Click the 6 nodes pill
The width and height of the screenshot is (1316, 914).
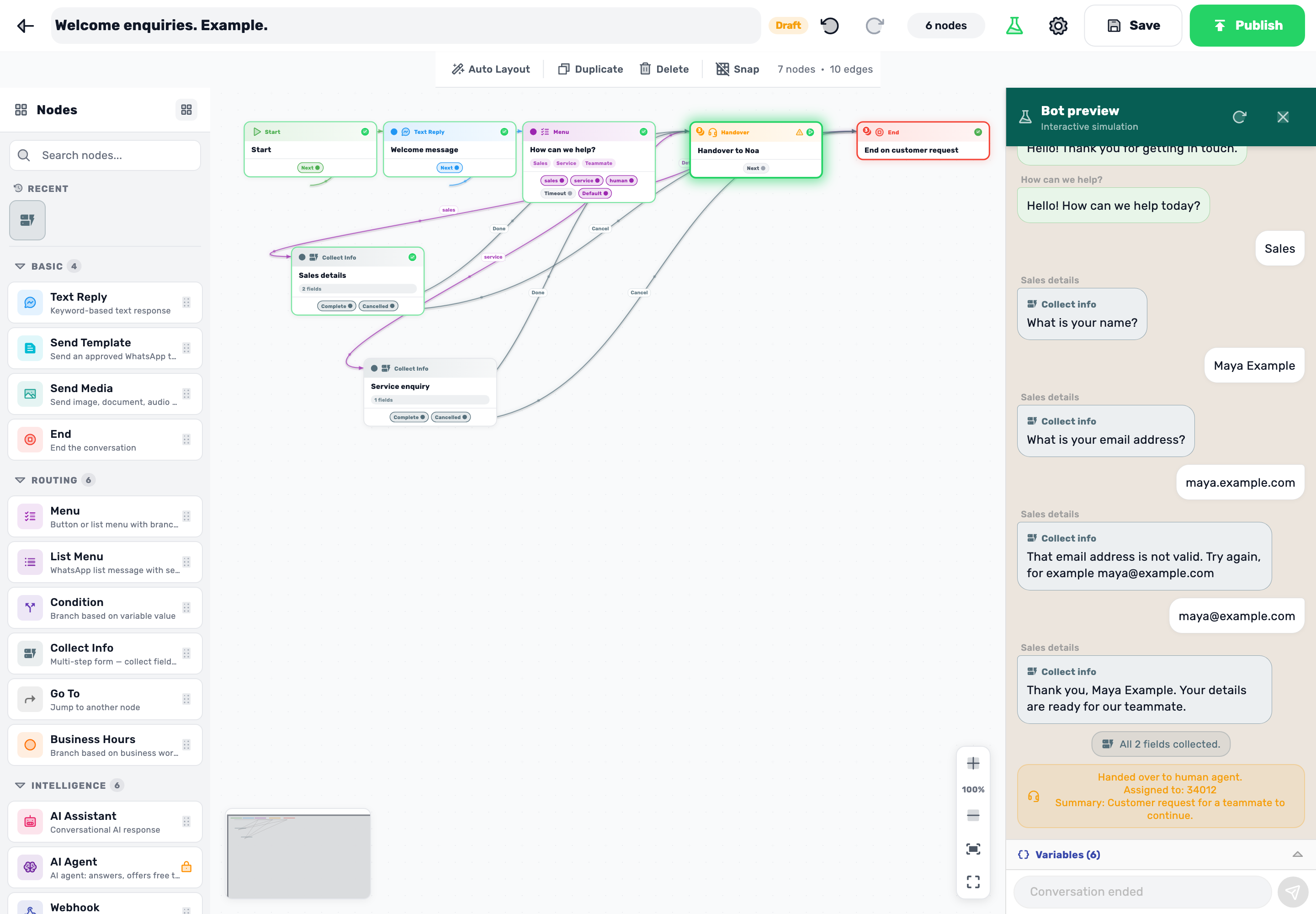[945, 25]
